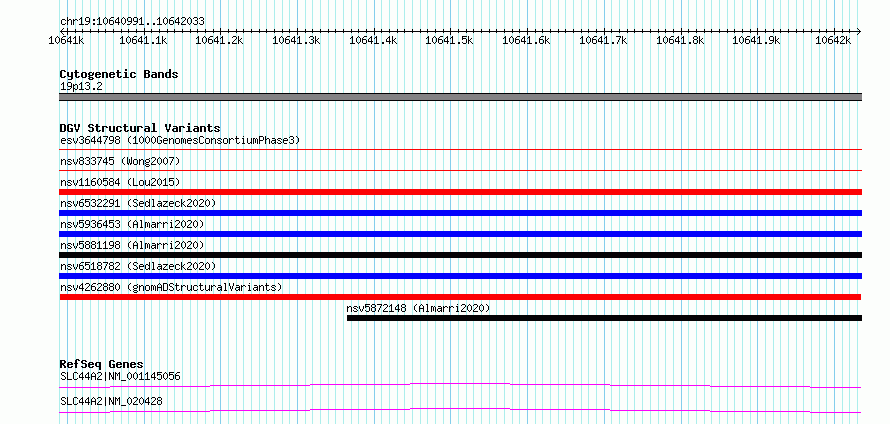This screenshot has height=424, width=890.
Task: Click the blue nsv6518782 variant bar
Action: (461, 276)
